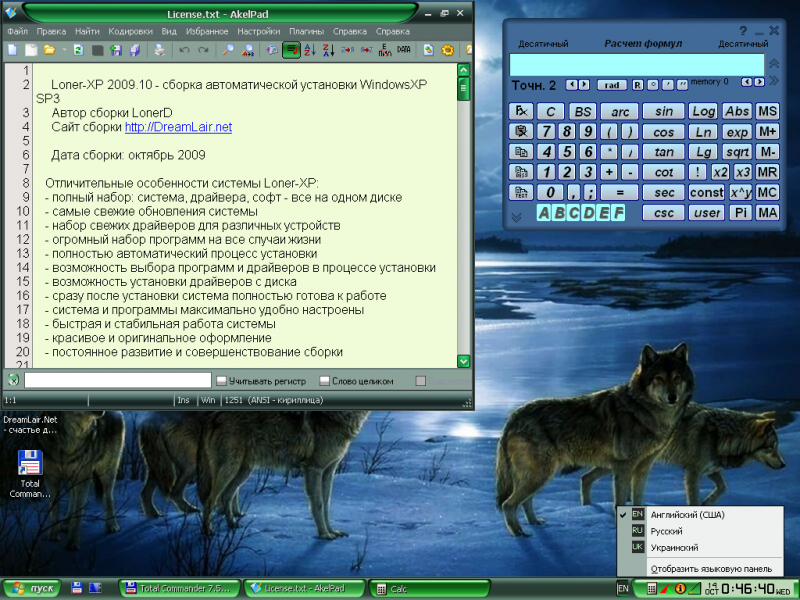The width and height of the screenshot is (800, 600).
Task: Click the new document icon in AkelPad
Action: 12,49
